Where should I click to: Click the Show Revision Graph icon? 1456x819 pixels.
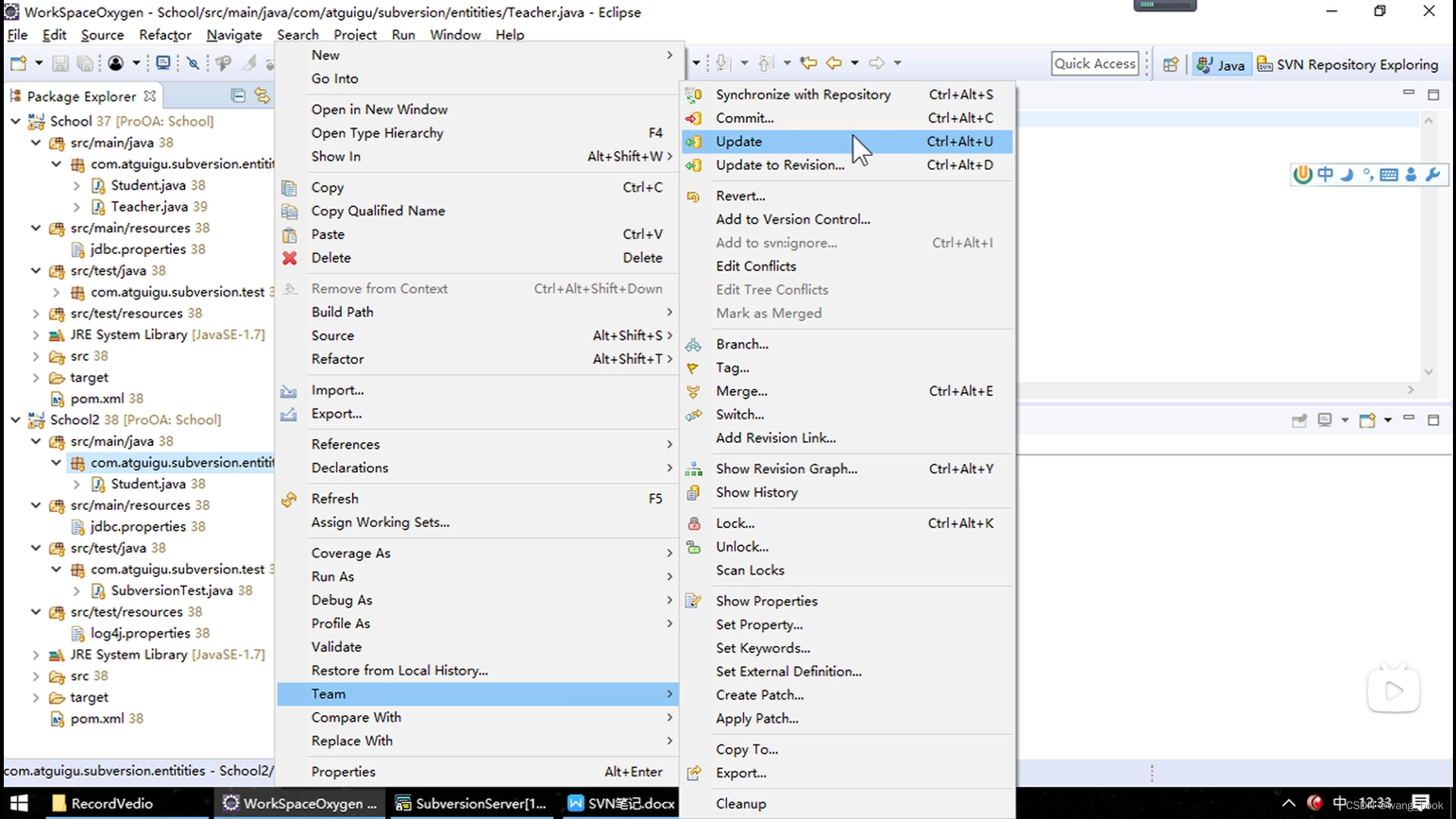tap(693, 469)
